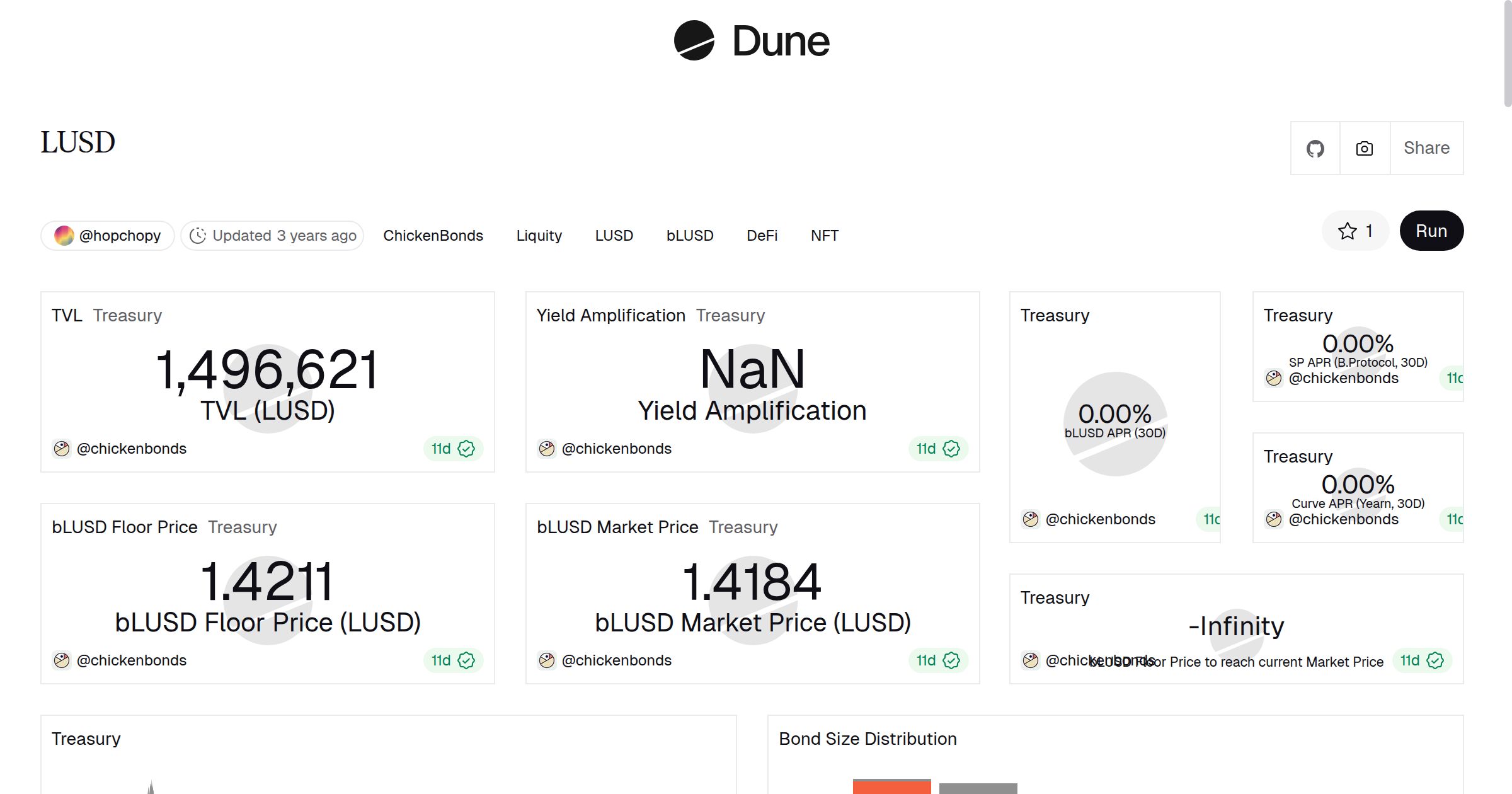Open the NFT tag
Viewport: 1512px width, 794px height.
824,236
